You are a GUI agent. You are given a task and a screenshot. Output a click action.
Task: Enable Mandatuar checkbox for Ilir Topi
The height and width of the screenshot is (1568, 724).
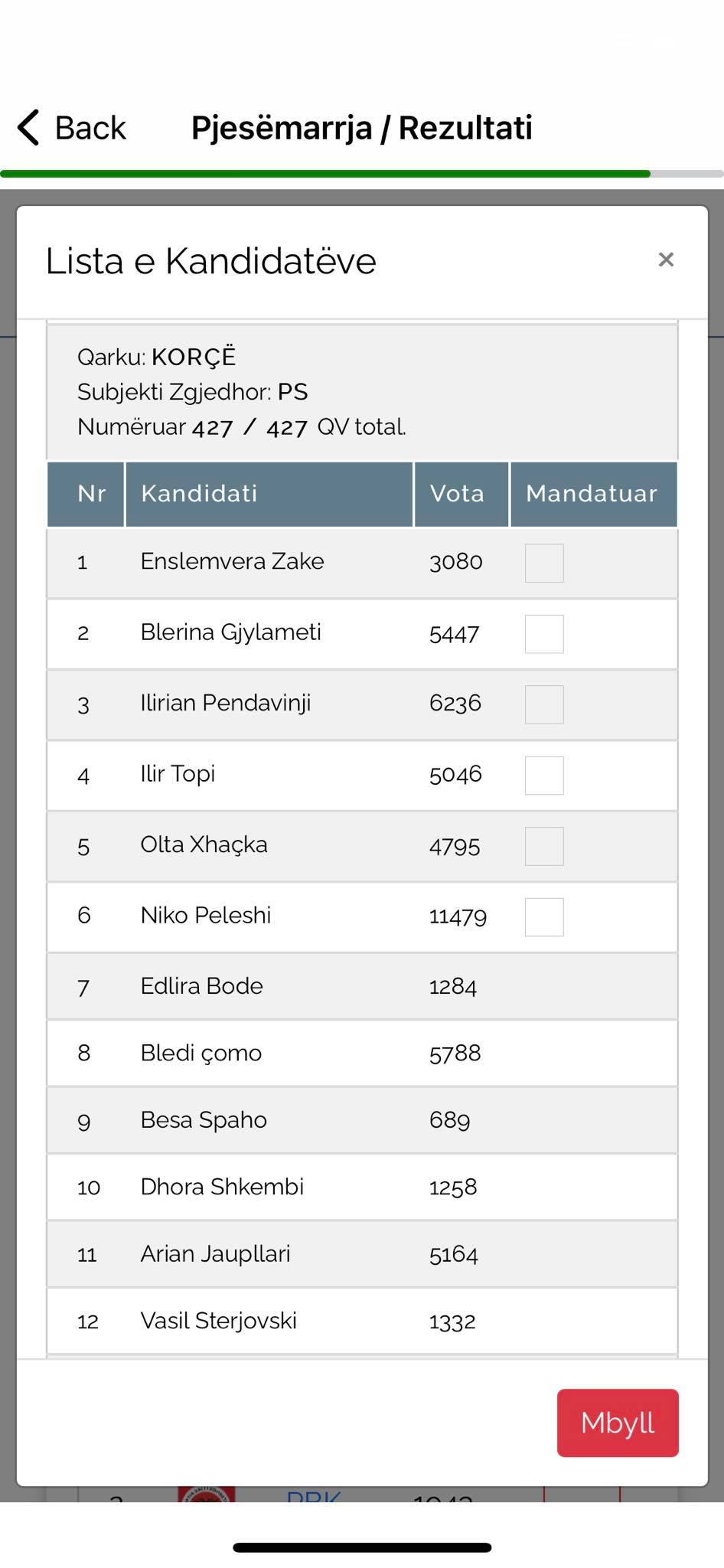(544, 776)
